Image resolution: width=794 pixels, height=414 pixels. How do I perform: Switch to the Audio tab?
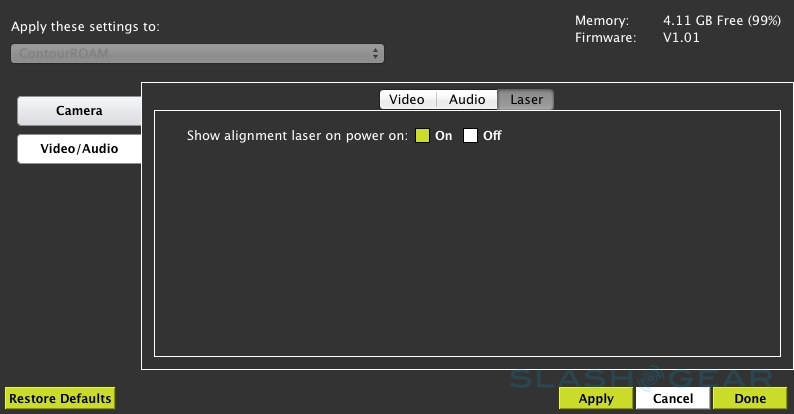point(467,99)
